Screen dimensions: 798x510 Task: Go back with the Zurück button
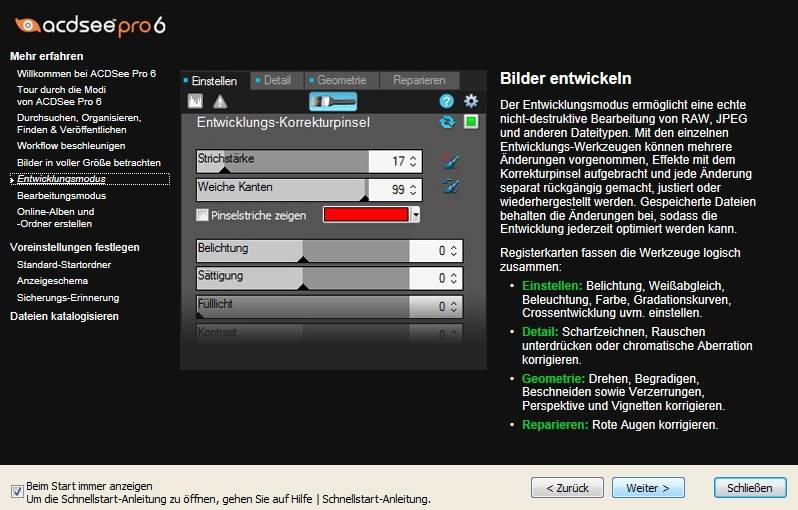pos(567,488)
